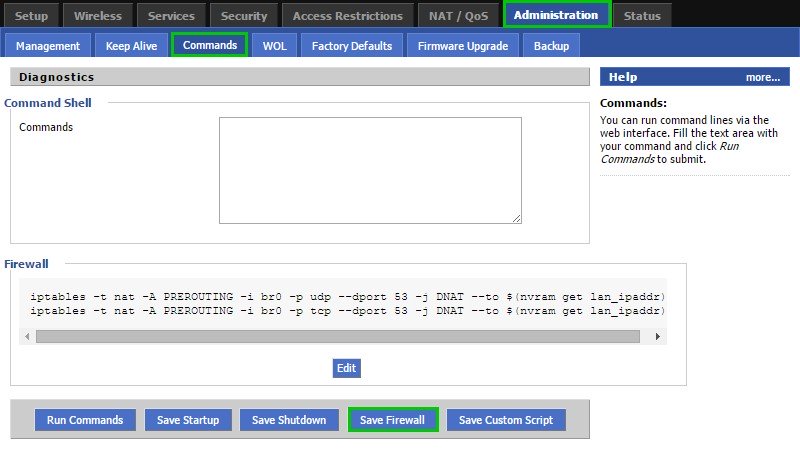This screenshot has width=800, height=449.
Task: Click Save Shutdown button
Action: 289,420
